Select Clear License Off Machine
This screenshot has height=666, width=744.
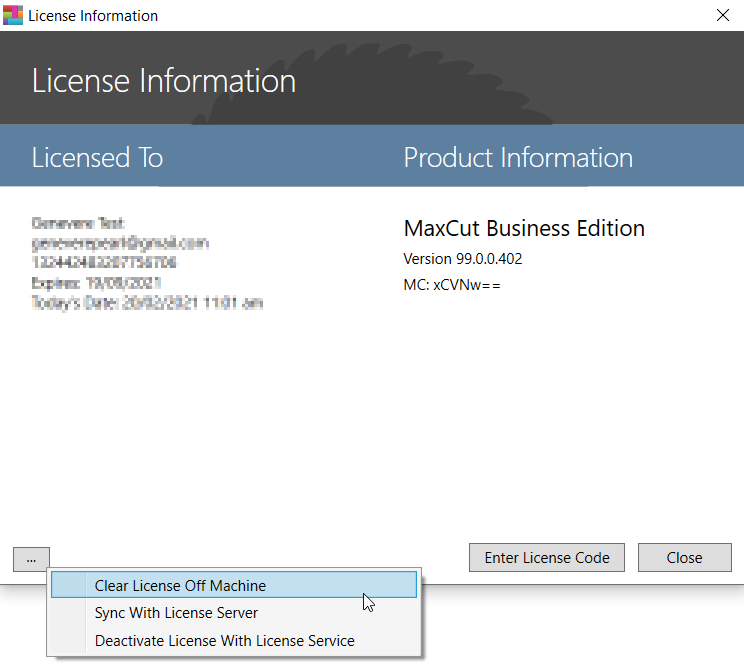point(180,585)
